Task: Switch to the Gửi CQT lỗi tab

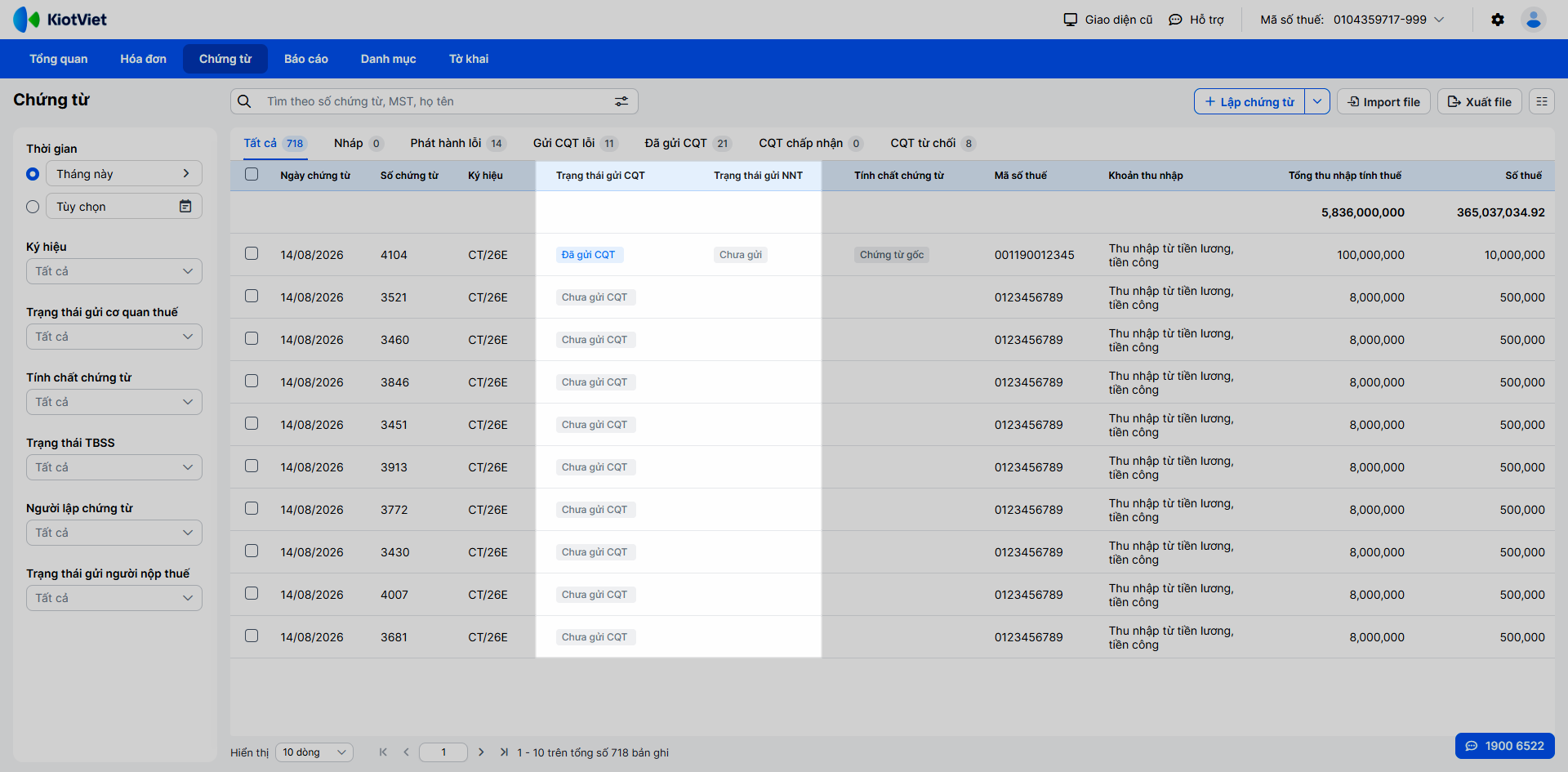Action: tap(576, 143)
